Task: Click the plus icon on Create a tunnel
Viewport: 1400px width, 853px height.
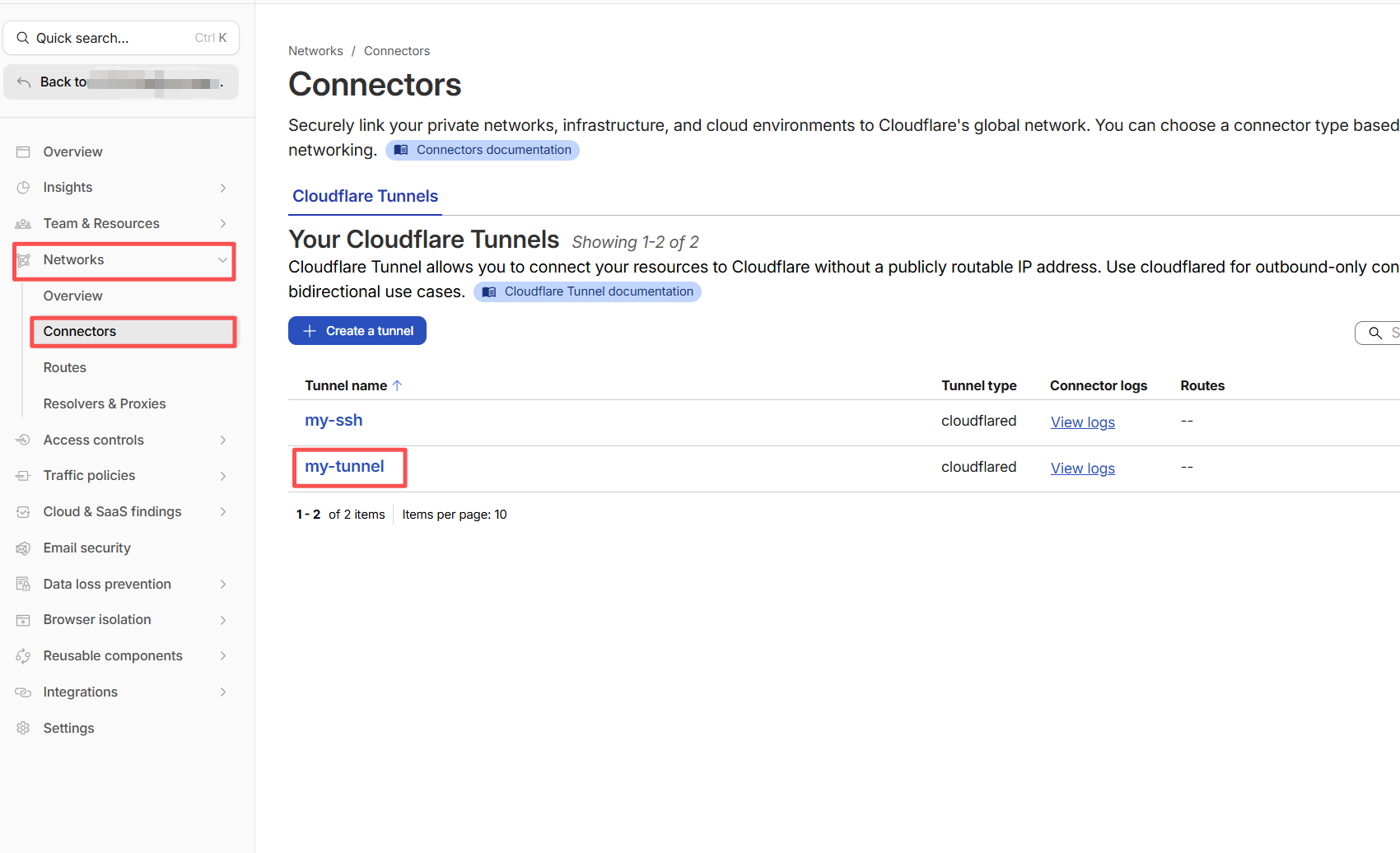Action: 310,331
